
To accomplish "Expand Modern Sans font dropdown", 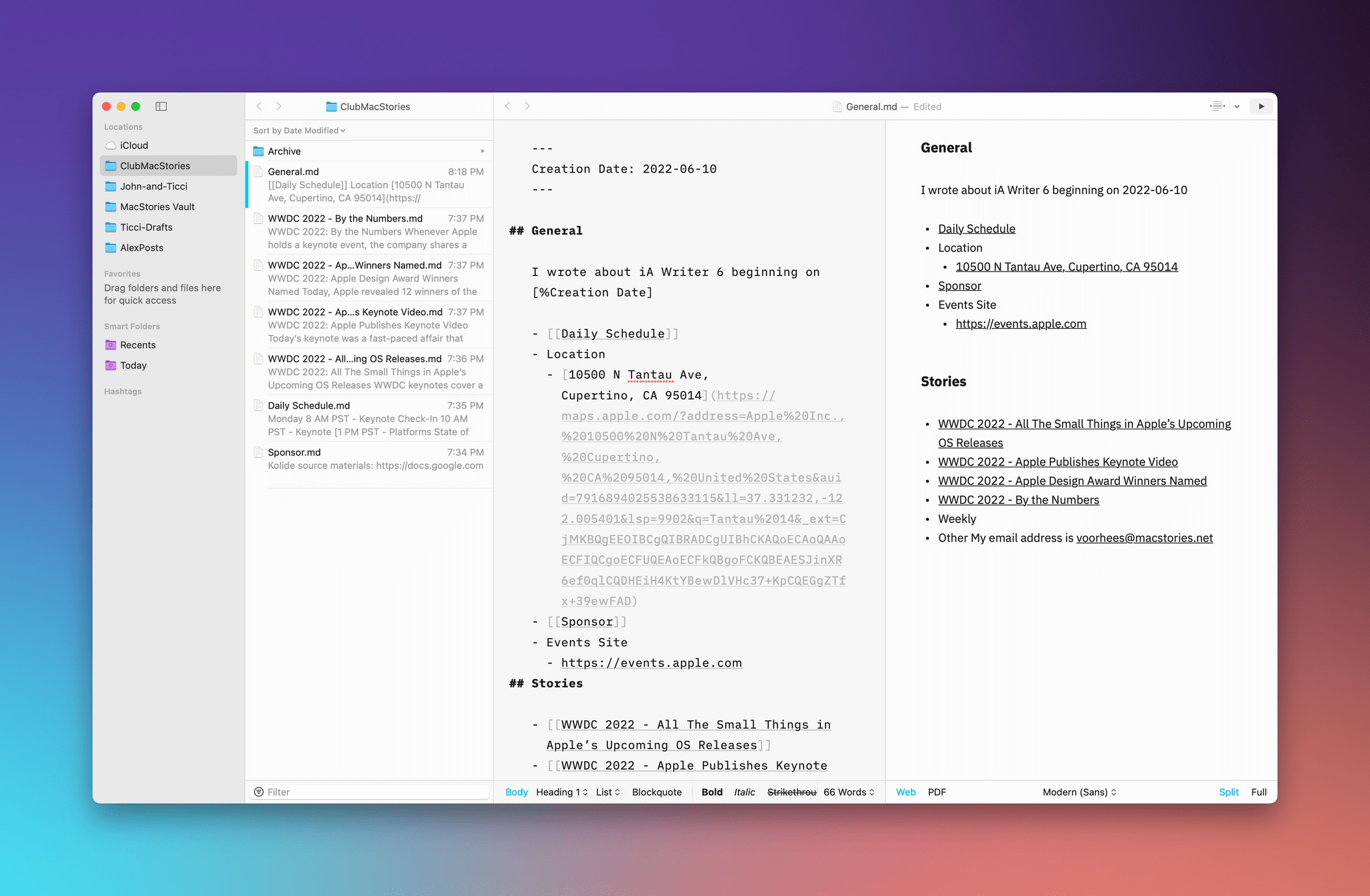I will pos(1080,792).
